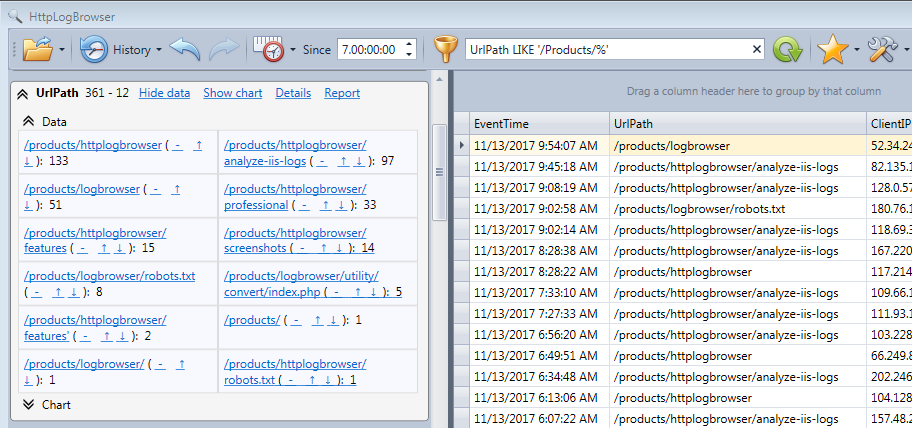Click the time range ruler-clock icon
This screenshot has width=912, height=428.
(x=269, y=49)
